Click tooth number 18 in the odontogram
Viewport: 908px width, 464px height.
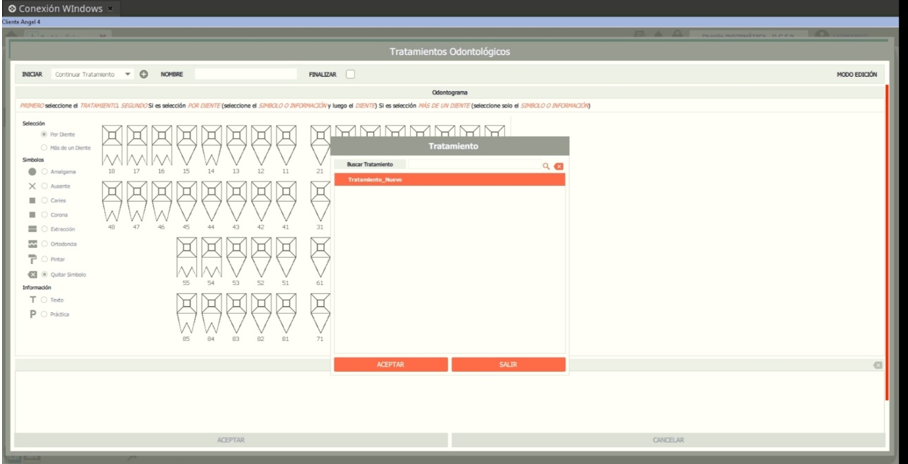[112, 145]
